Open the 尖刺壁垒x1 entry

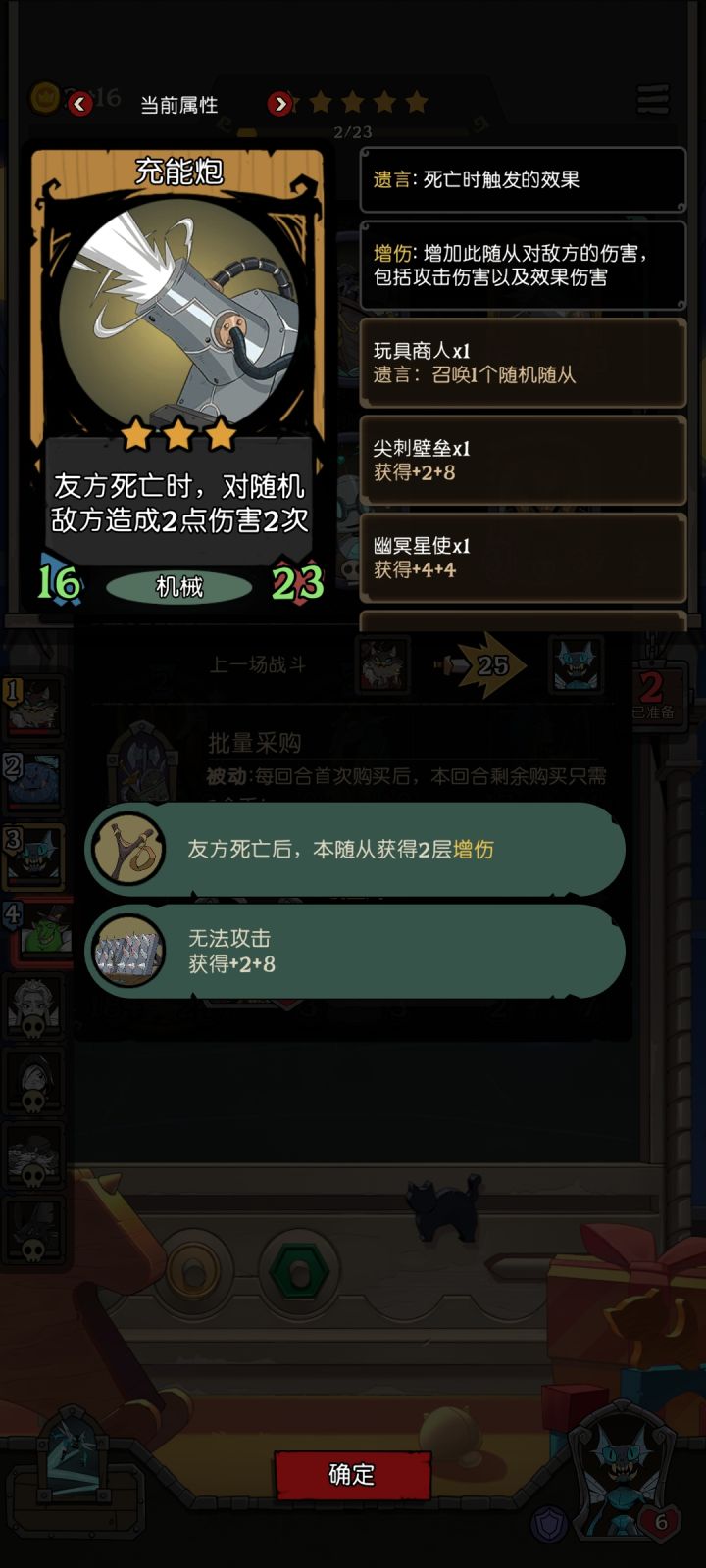pos(523,461)
